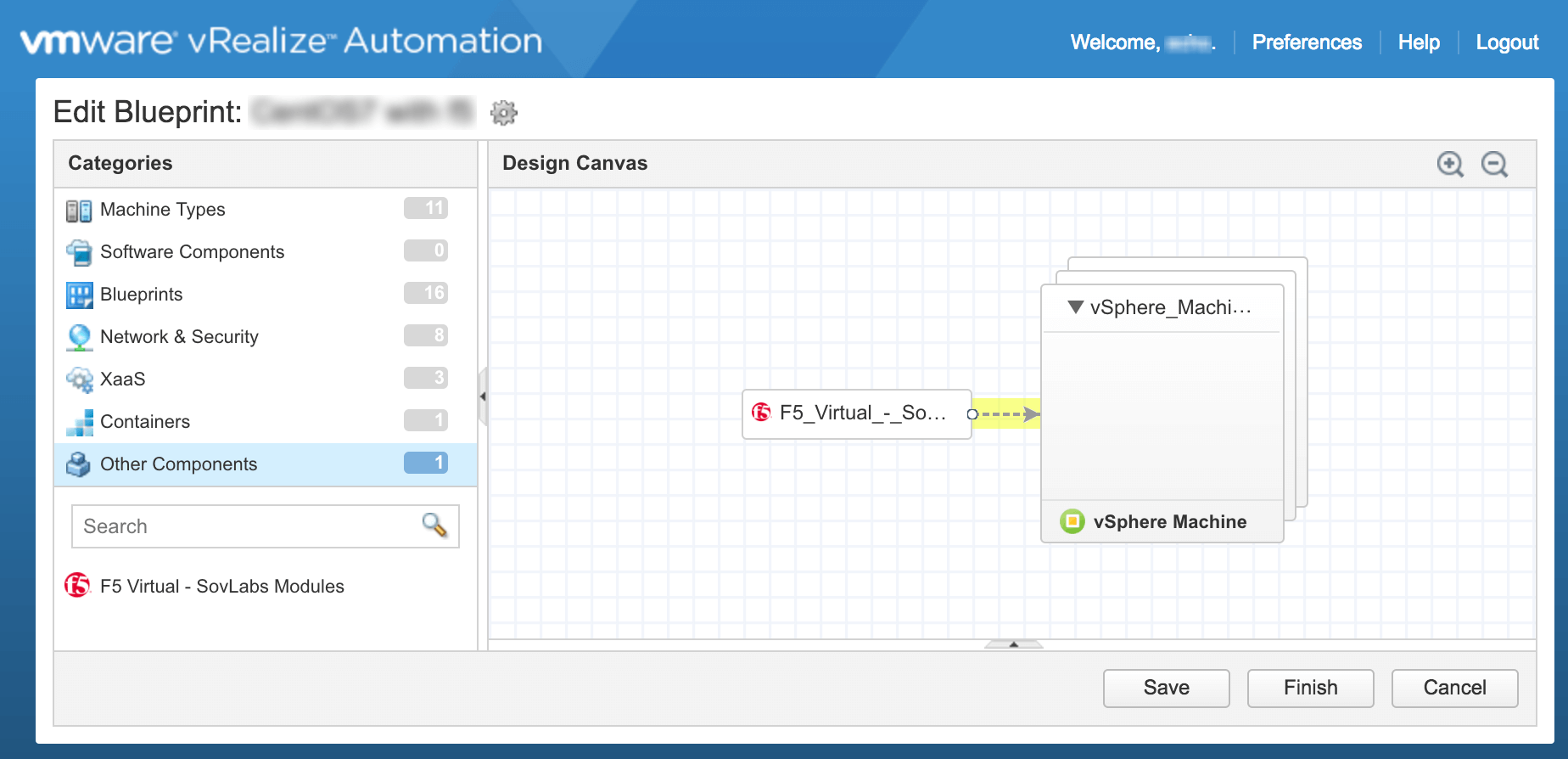Select the Software Components category
Image resolution: width=1568 pixels, height=759 pixels.
(266, 252)
